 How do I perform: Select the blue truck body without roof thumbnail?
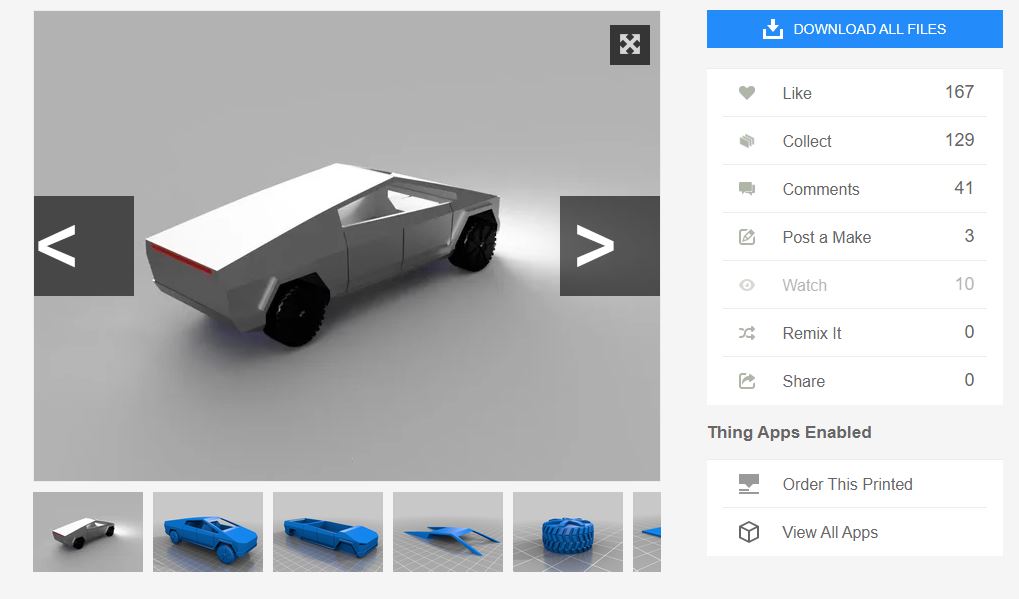328,532
